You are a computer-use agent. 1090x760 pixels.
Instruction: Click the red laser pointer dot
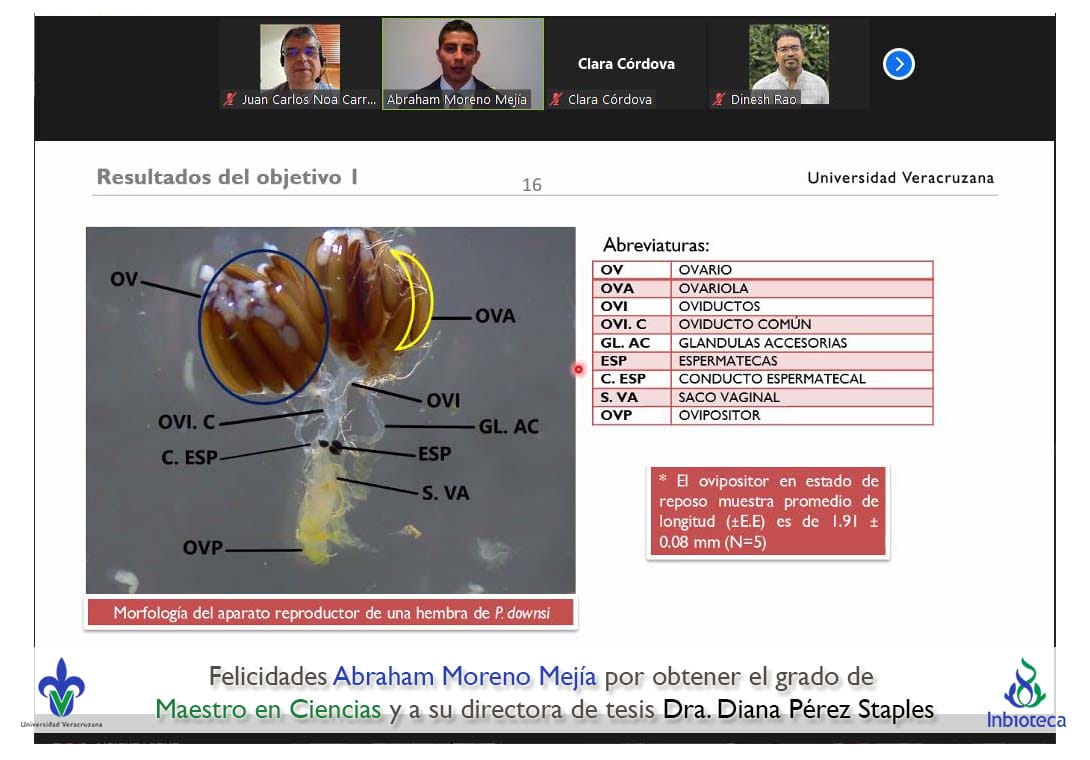coord(578,369)
